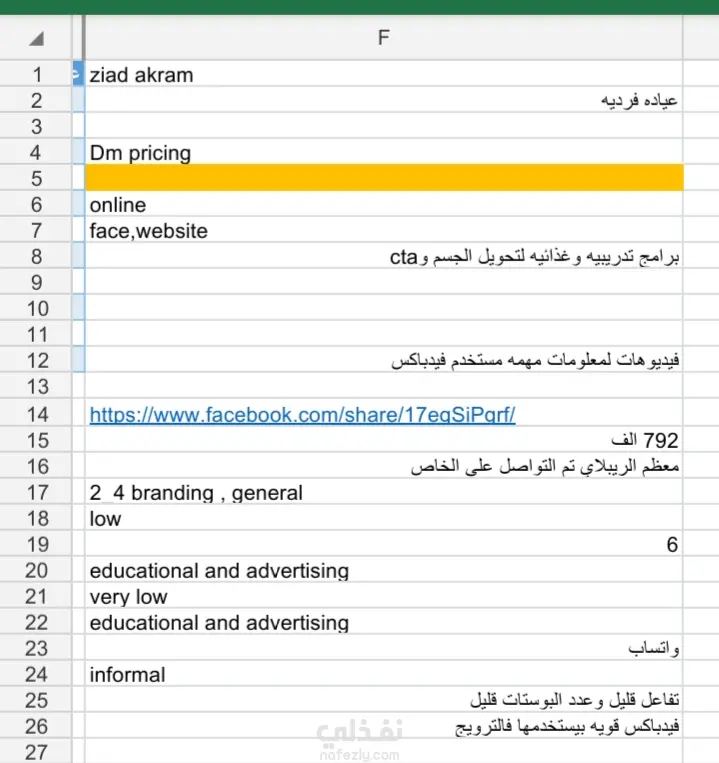Click the Select All corner triangle
This screenshot has height=763, width=719.
36,38
